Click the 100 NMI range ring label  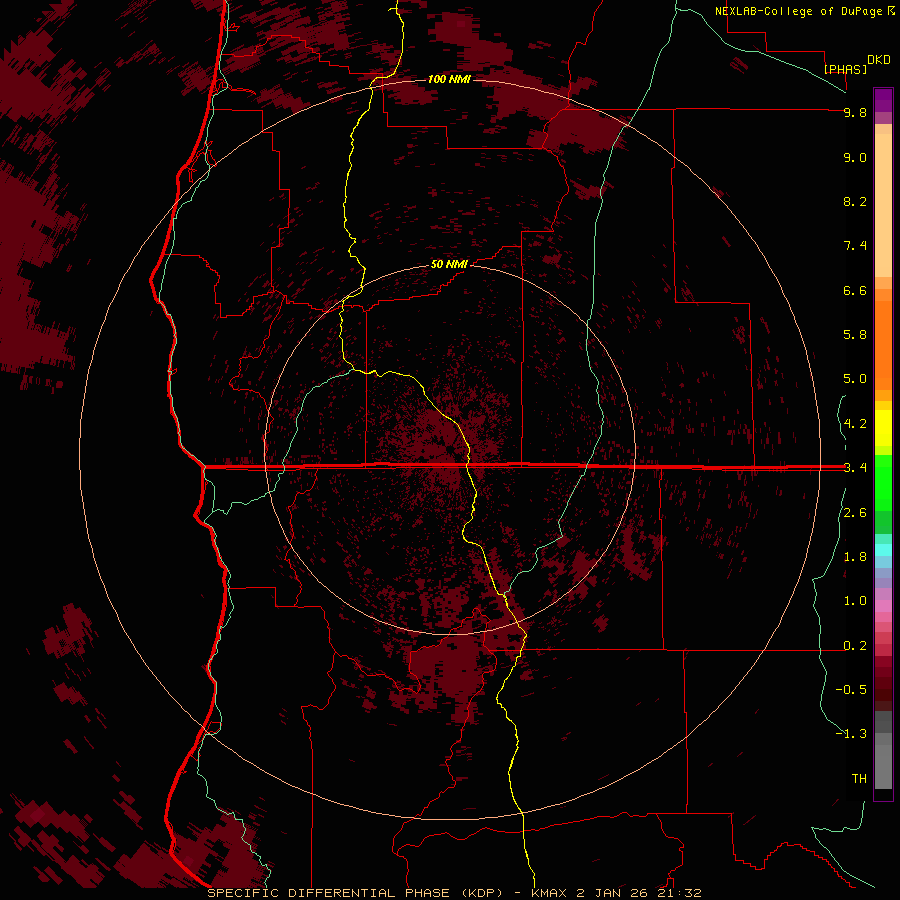pyautogui.click(x=449, y=79)
